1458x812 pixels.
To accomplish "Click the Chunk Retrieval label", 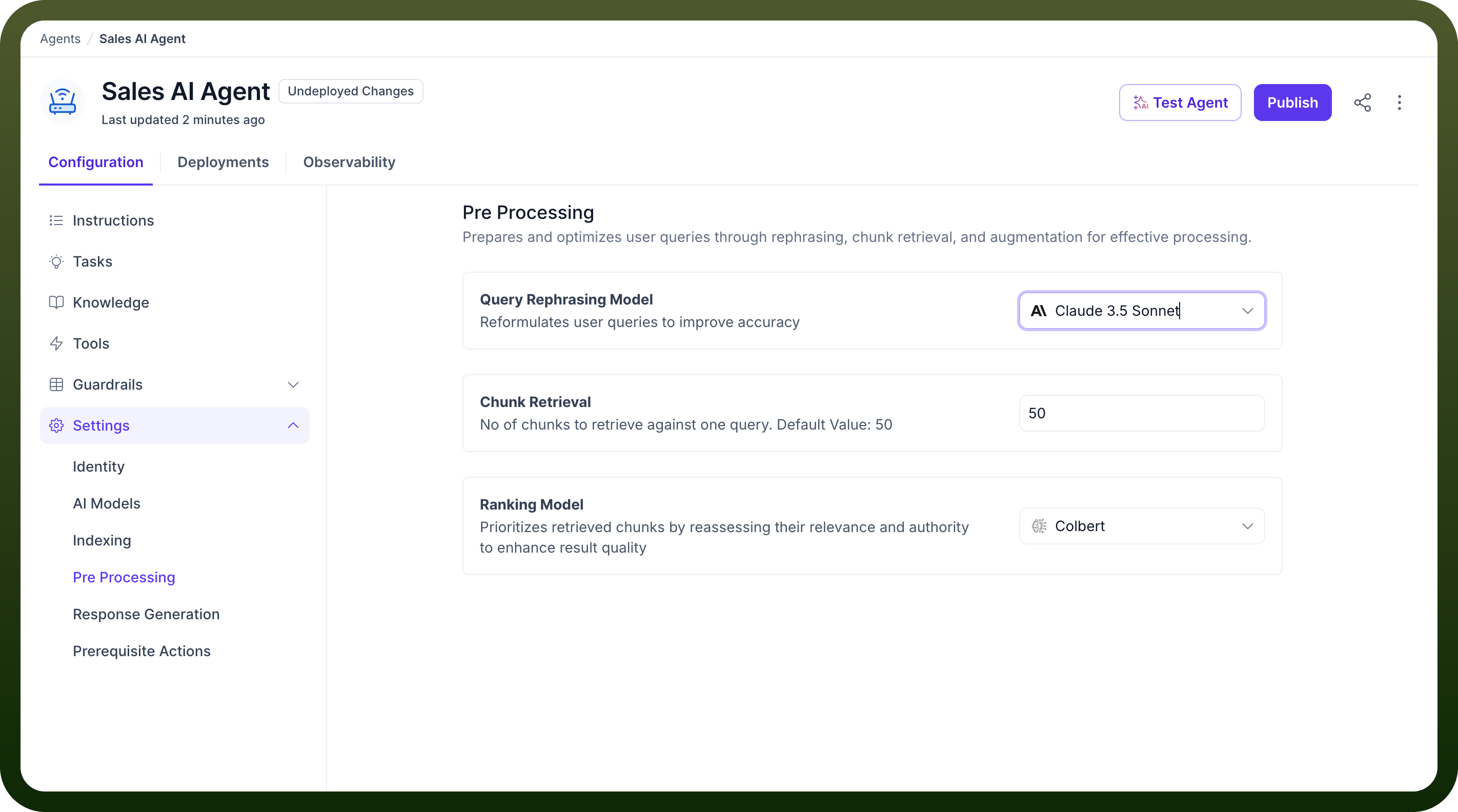I will click(x=535, y=402).
